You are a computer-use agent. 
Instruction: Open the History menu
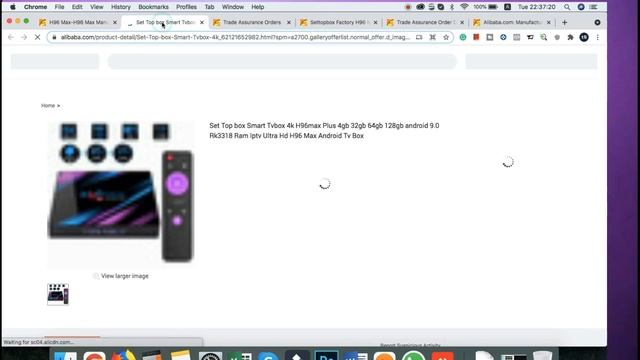click(120, 7)
